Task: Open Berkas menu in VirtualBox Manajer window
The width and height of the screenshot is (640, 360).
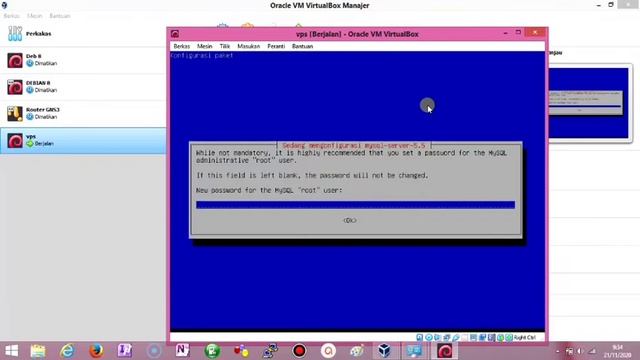Action: coord(11,16)
